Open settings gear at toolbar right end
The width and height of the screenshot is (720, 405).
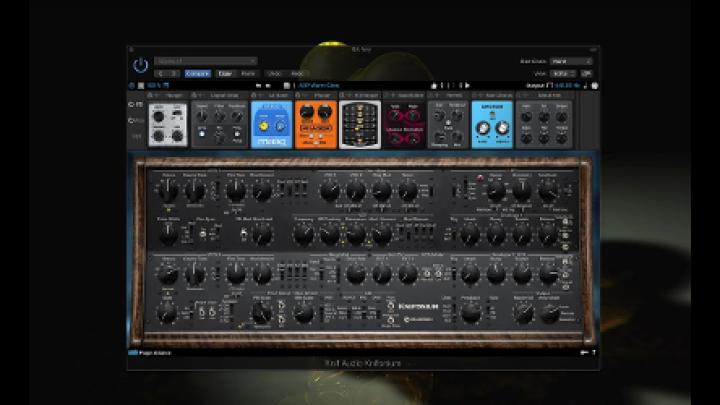(595, 85)
